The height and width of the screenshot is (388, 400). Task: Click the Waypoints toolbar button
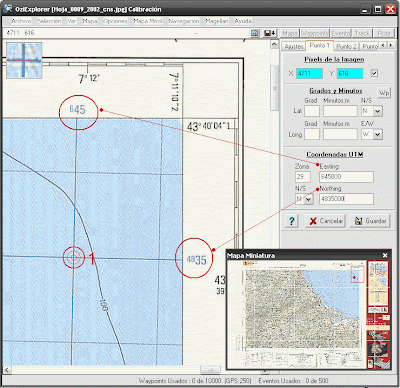[x=315, y=33]
